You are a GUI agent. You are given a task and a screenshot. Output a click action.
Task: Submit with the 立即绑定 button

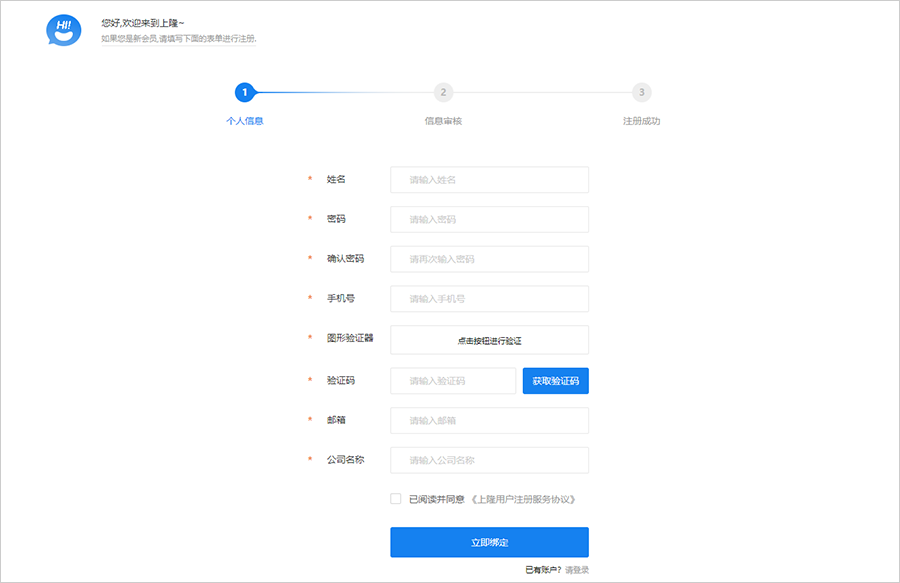[489, 542]
